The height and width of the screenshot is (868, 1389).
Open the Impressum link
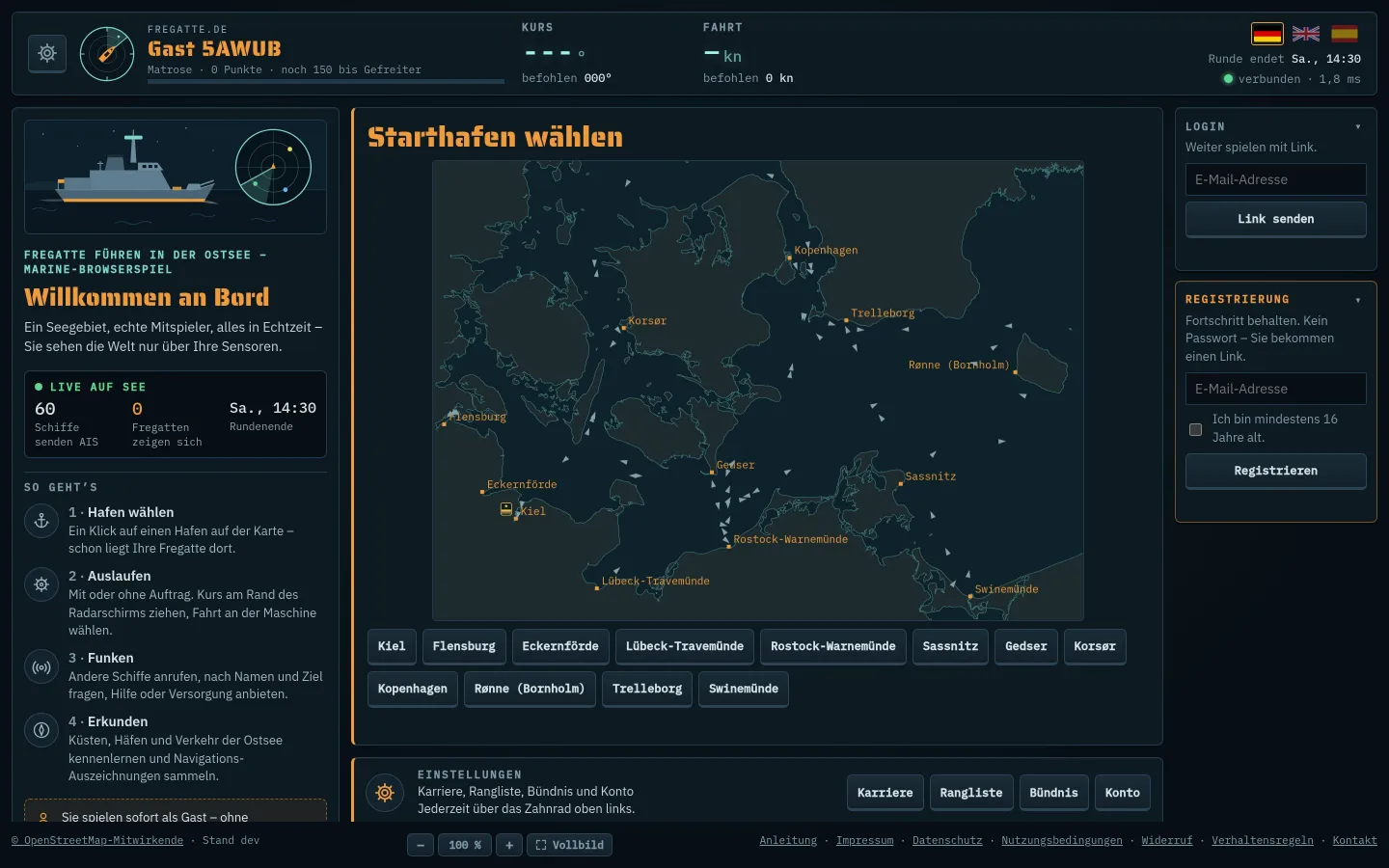[864, 841]
